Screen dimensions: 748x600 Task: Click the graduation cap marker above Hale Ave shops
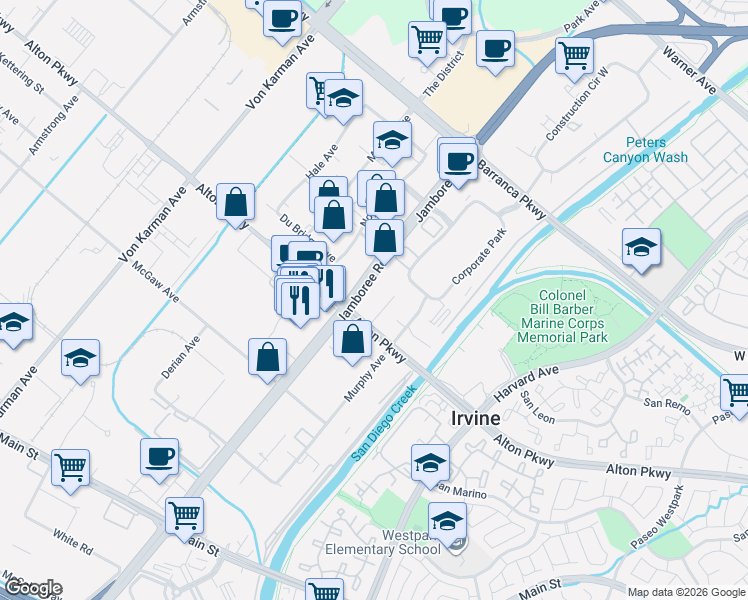(x=392, y=140)
